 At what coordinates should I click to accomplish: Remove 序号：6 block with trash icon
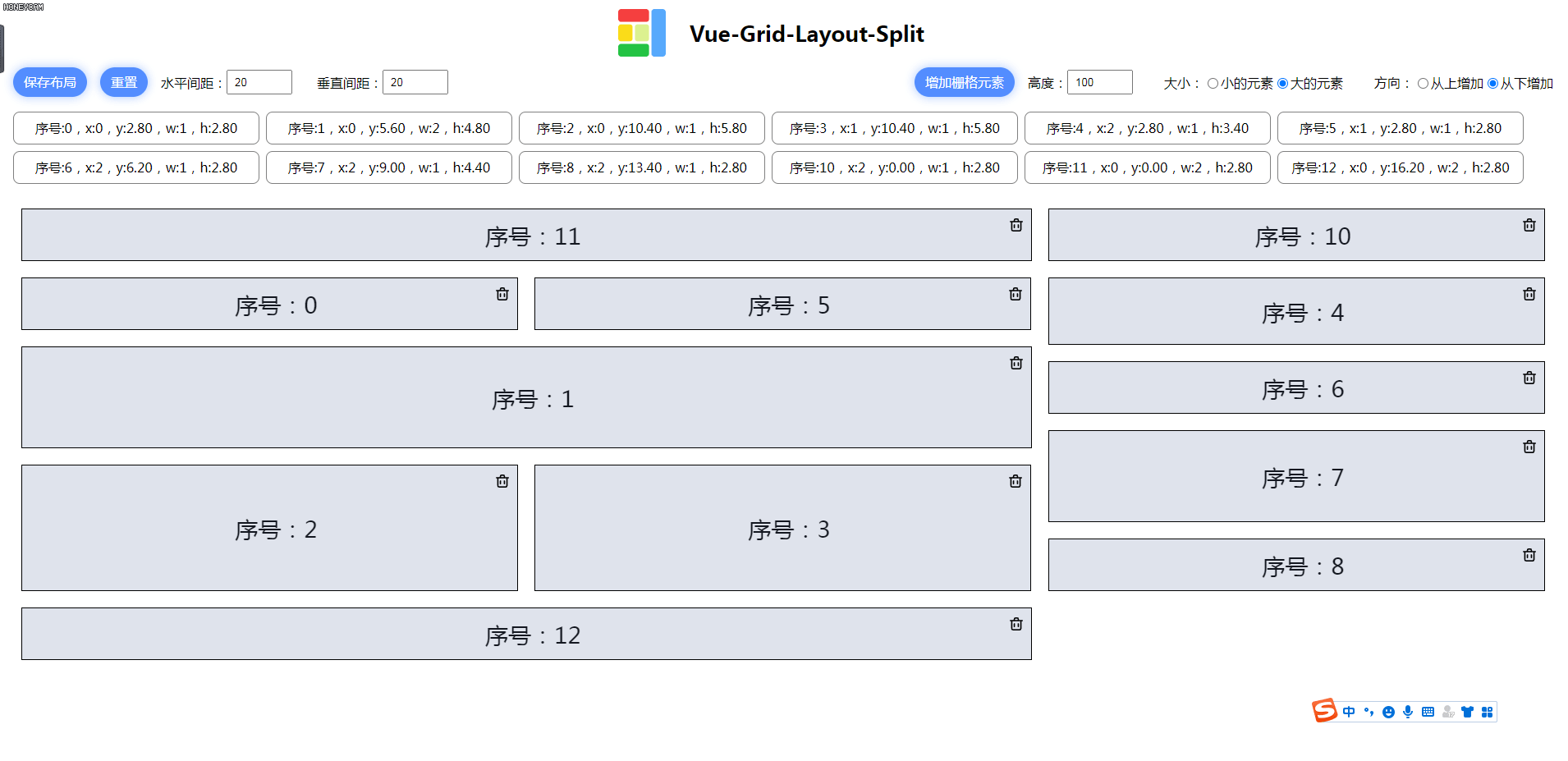[x=1529, y=378]
